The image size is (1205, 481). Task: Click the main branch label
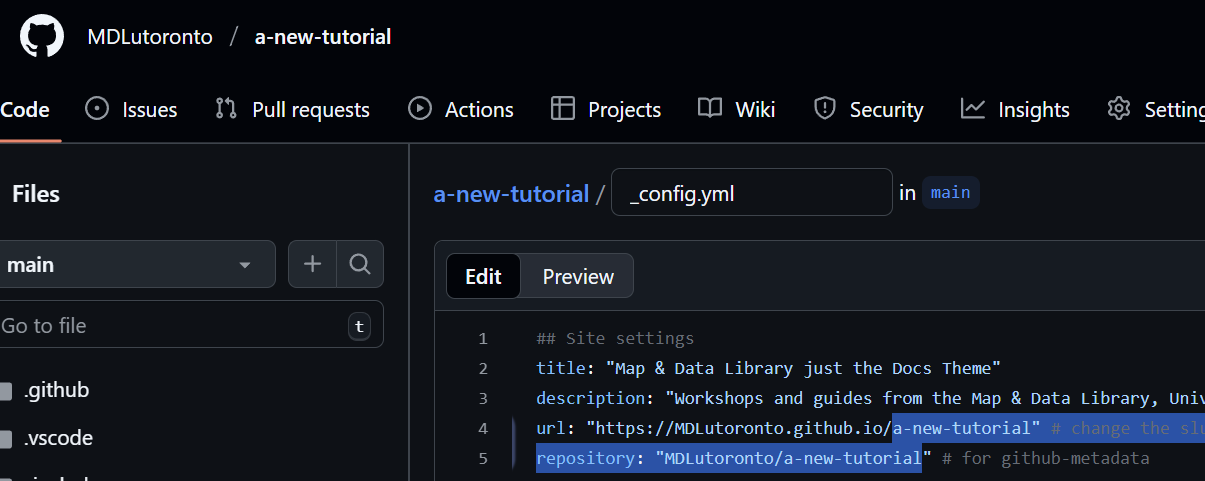click(950, 192)
